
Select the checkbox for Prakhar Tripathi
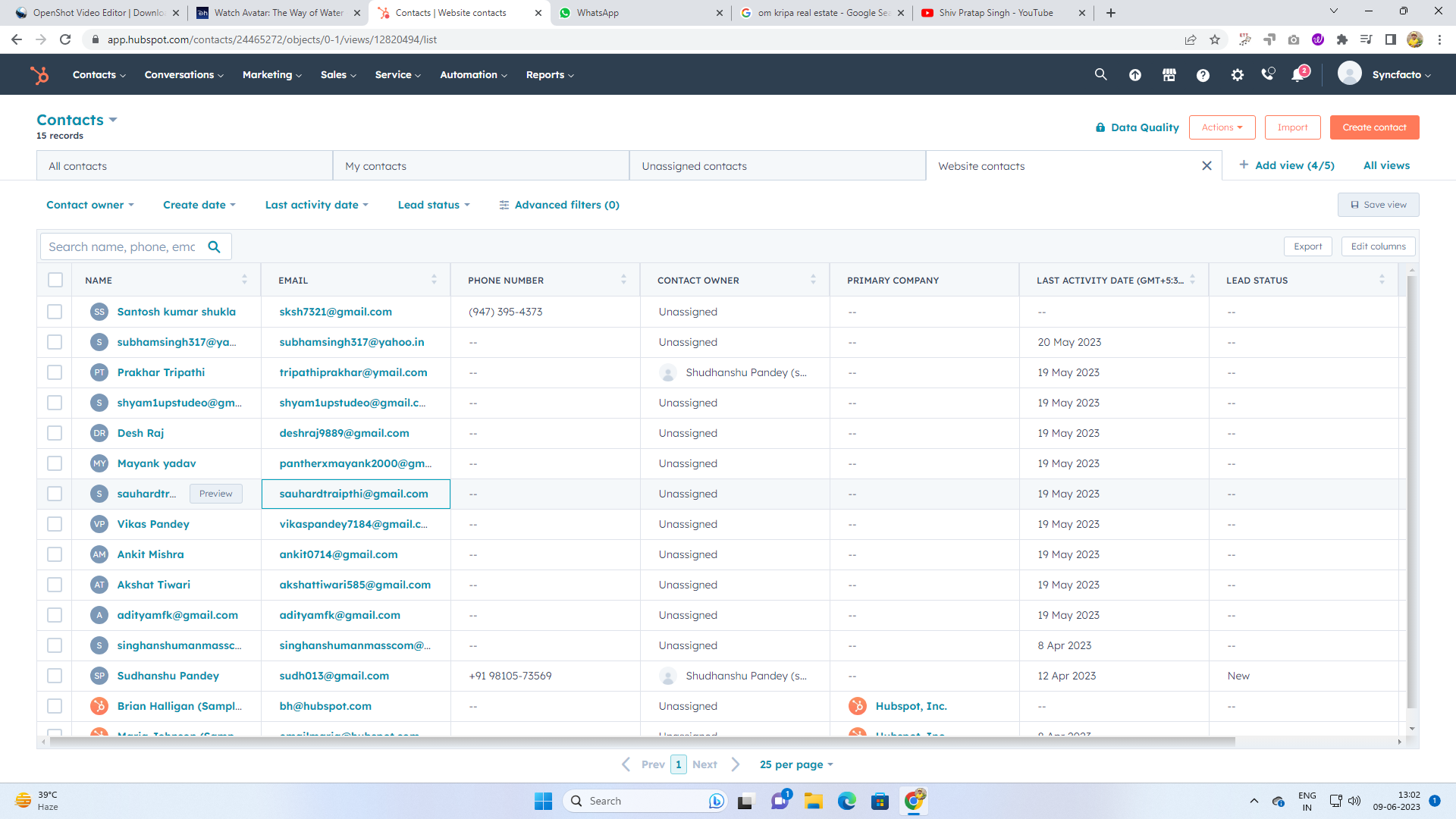(55, 372)
